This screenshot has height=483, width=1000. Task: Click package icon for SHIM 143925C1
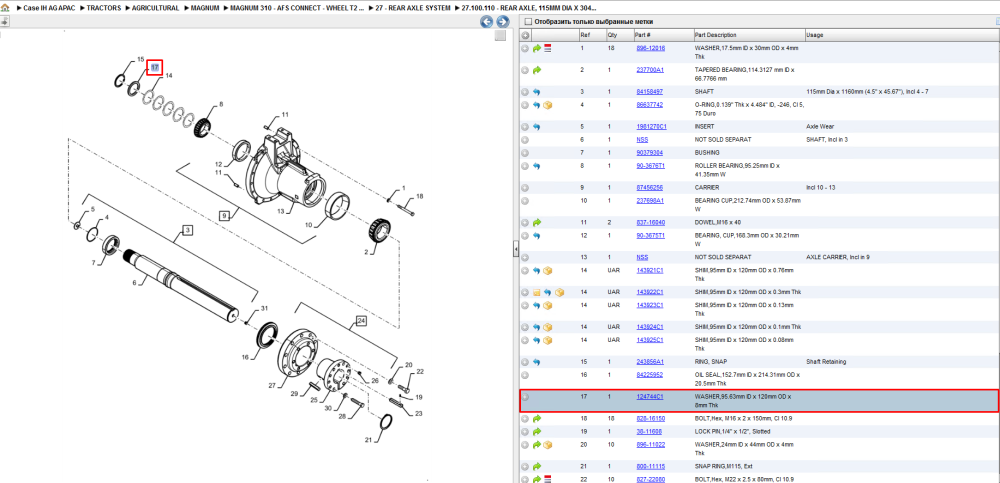point(548,340)
